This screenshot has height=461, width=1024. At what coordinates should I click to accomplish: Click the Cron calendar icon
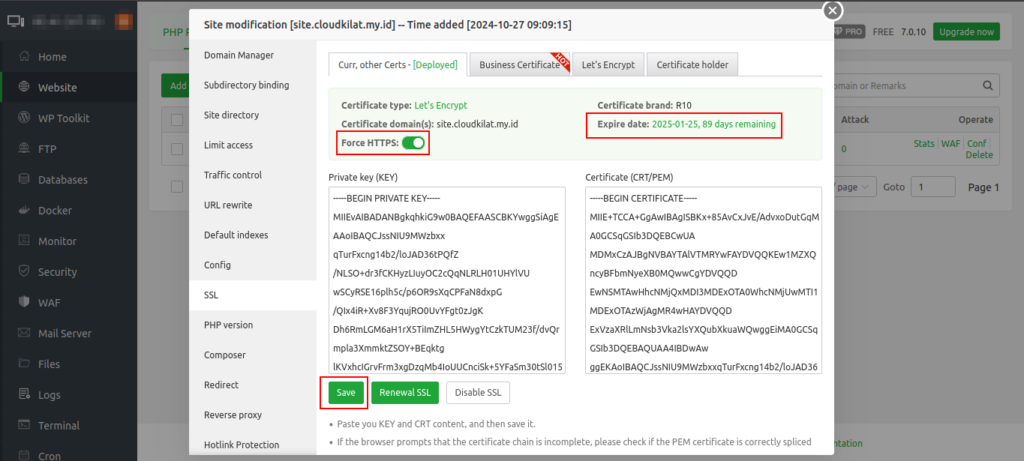coord(24,455)
